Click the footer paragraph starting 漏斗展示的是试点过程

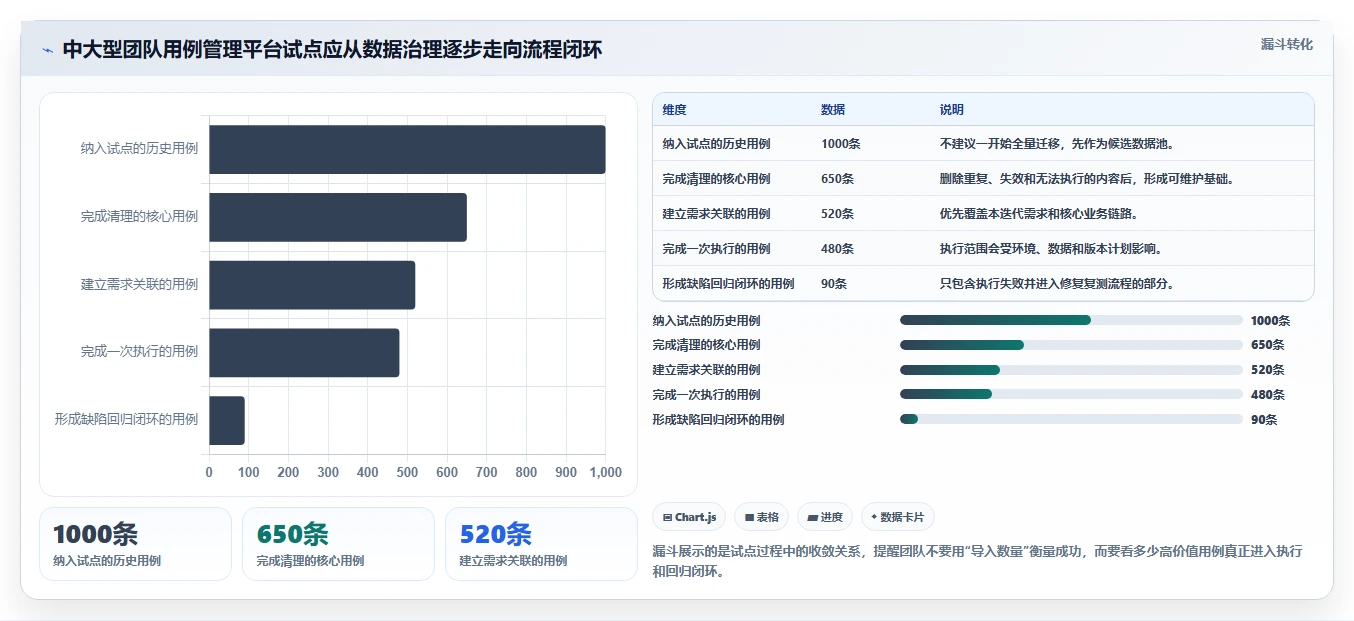click(x=977, y=561)
